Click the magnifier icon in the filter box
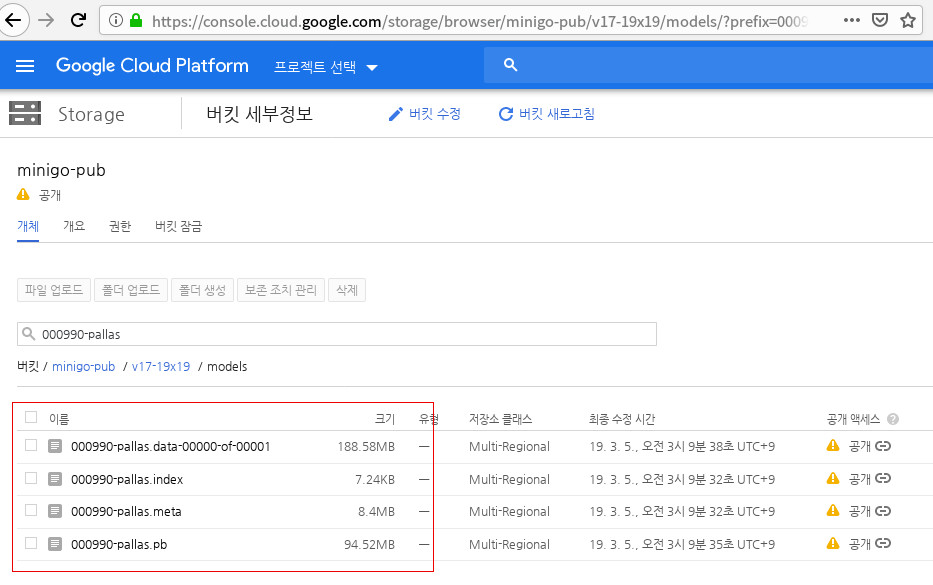Screen dimensions: 933x585 (29, 334)
